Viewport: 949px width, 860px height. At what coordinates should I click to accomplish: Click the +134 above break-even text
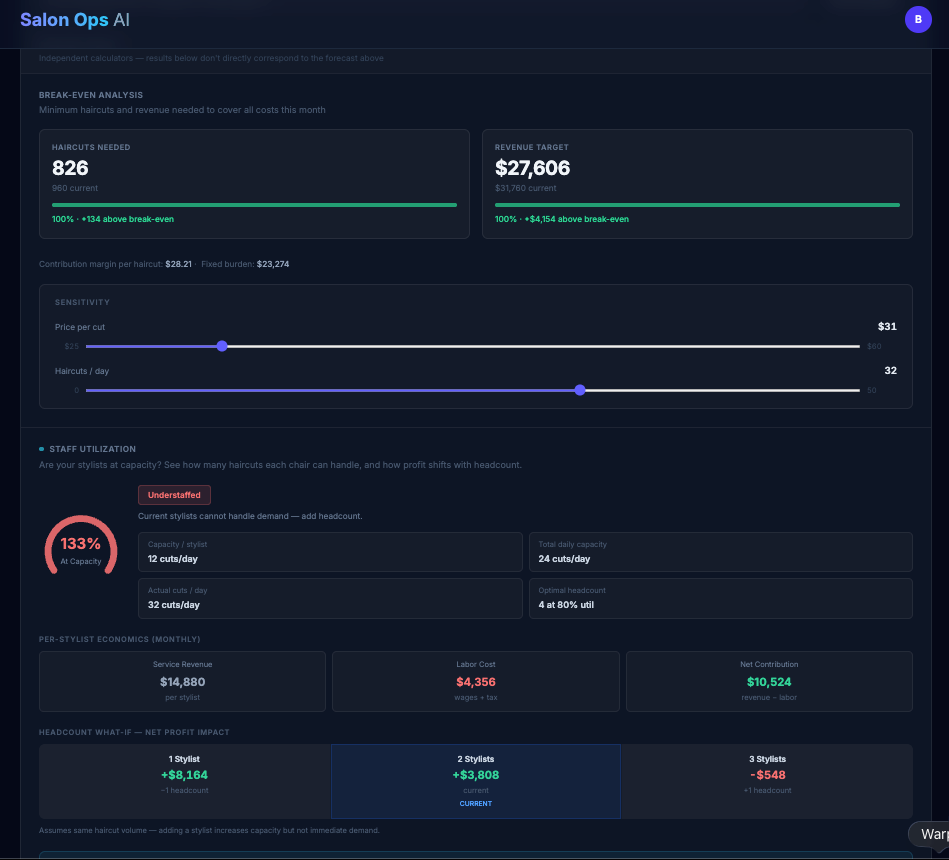(x=128, y=219)
